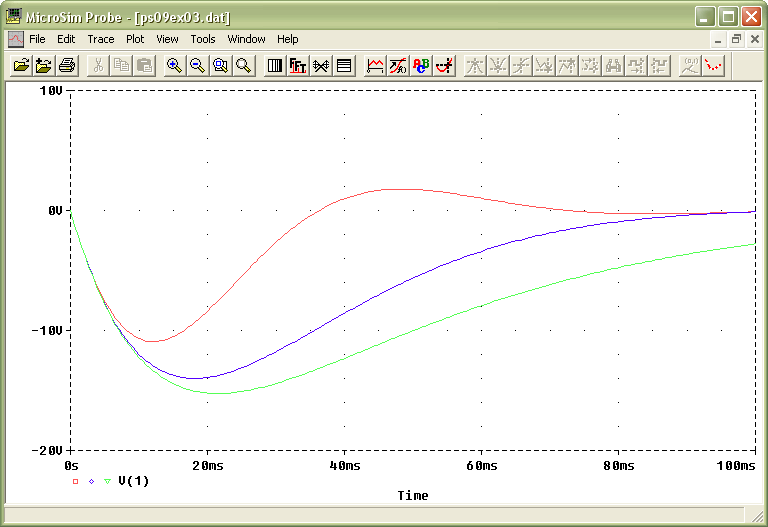Viewport: 768px width, 527px height.
Task: Click the V(1) trace legend label
Action: coord(133,481)
